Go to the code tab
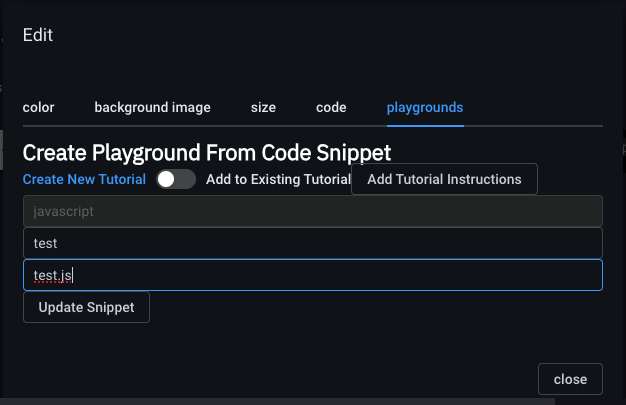 coord(331,107)
